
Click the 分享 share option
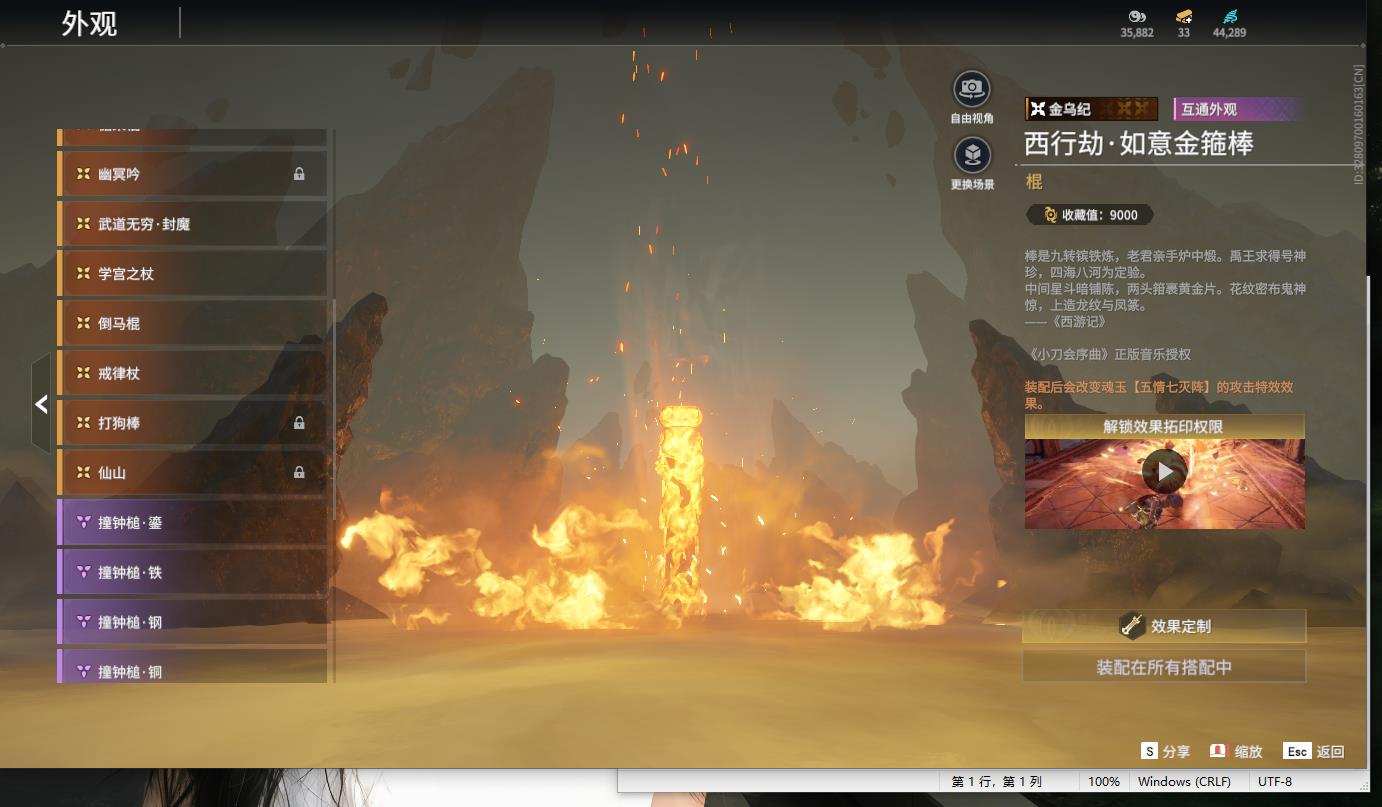pyautogui.click(x=1166, y=751)
